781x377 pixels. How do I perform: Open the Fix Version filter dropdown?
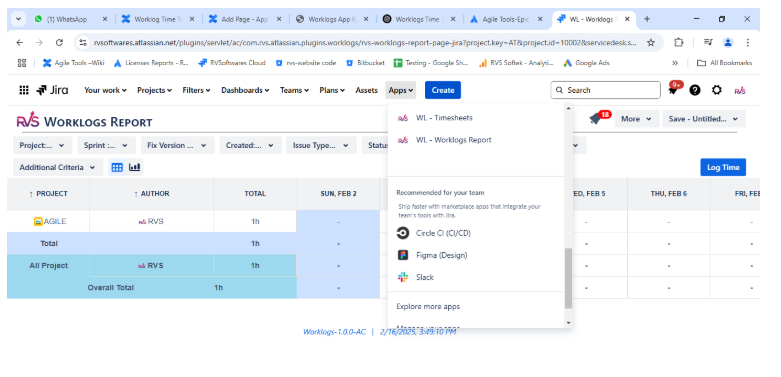coord(177,145)
